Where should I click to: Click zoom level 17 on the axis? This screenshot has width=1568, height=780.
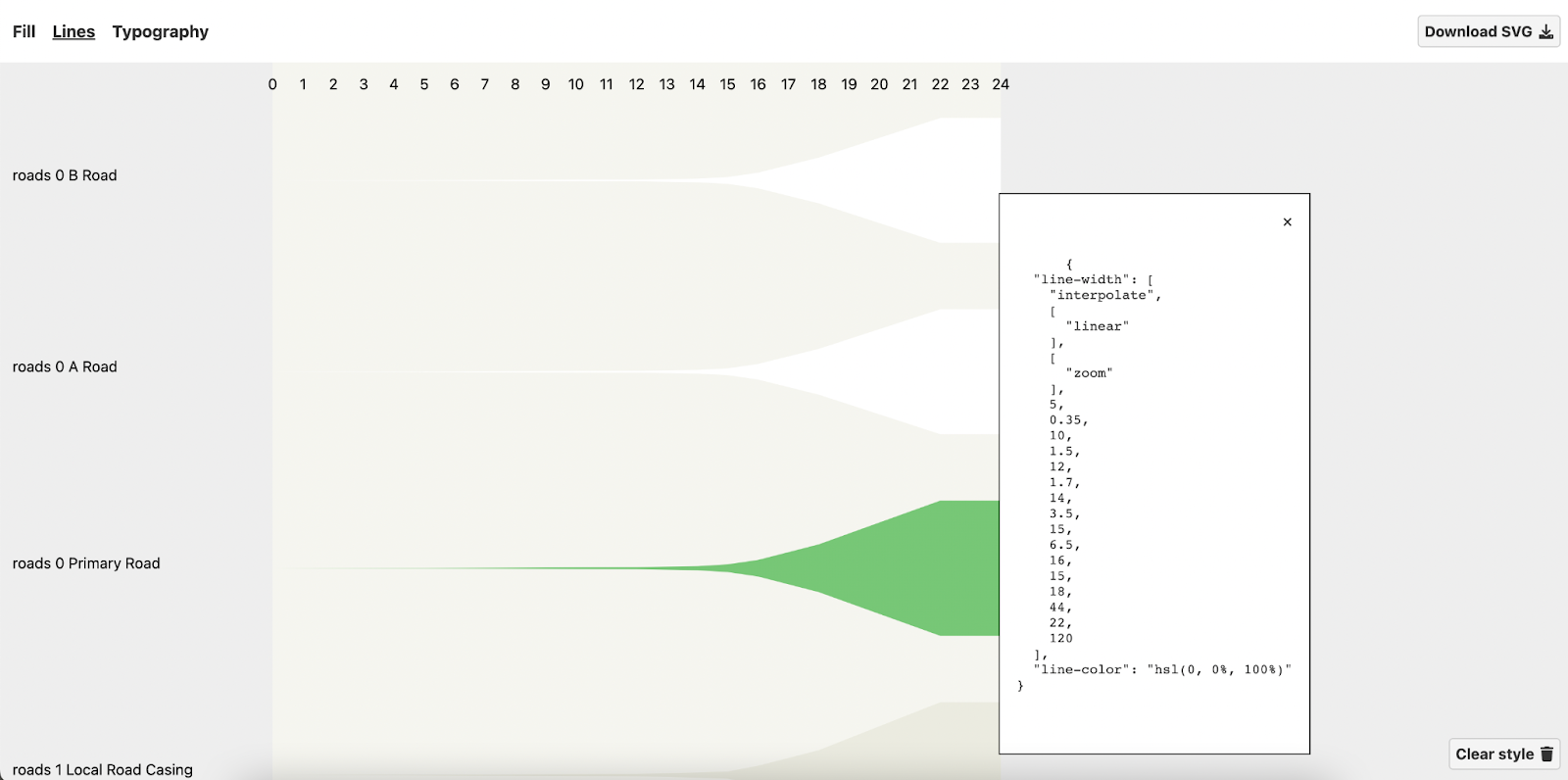click(x=789, y=84)
